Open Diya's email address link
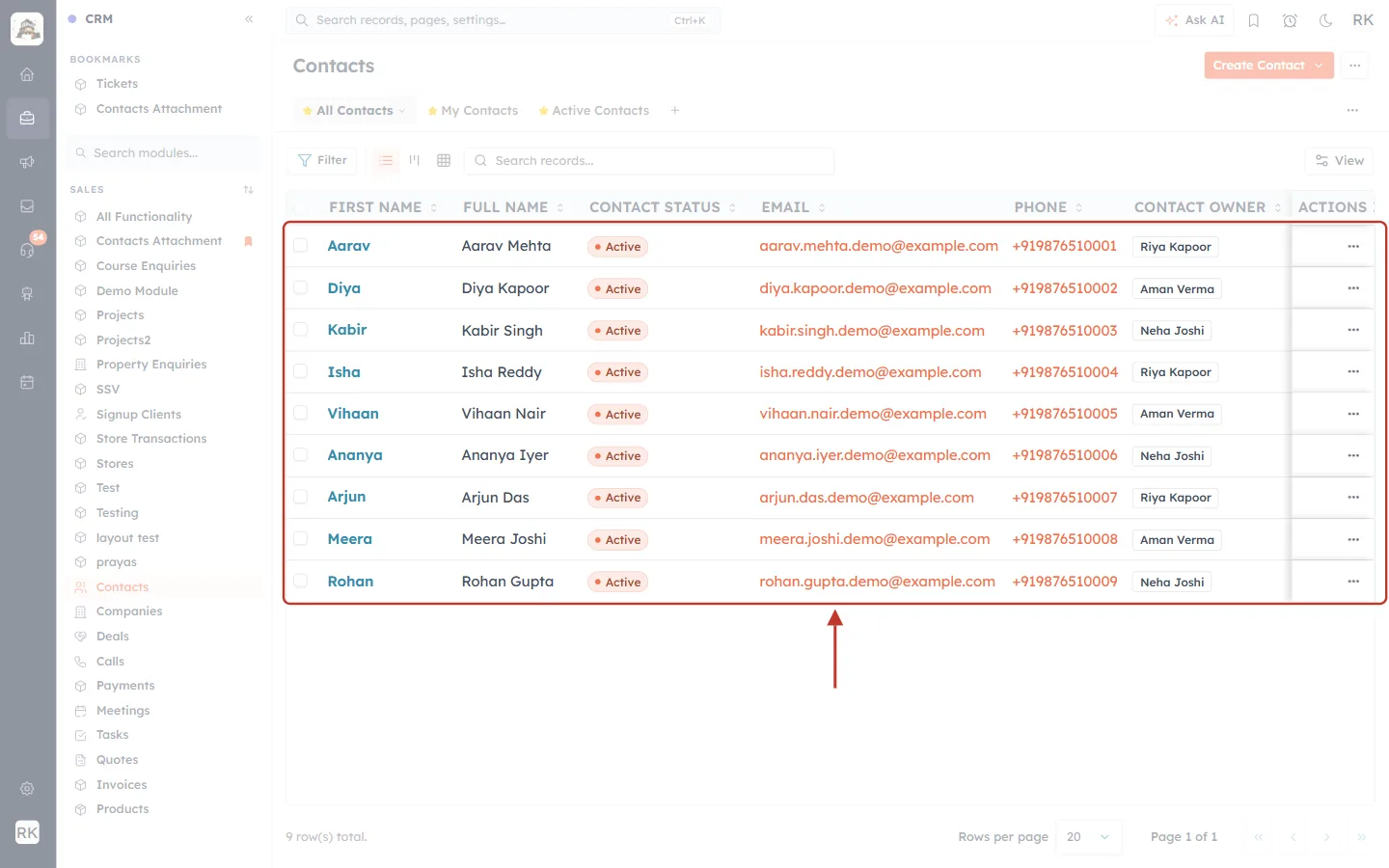The width and height of the screenshot is (1389, 868). pos(875,288)
